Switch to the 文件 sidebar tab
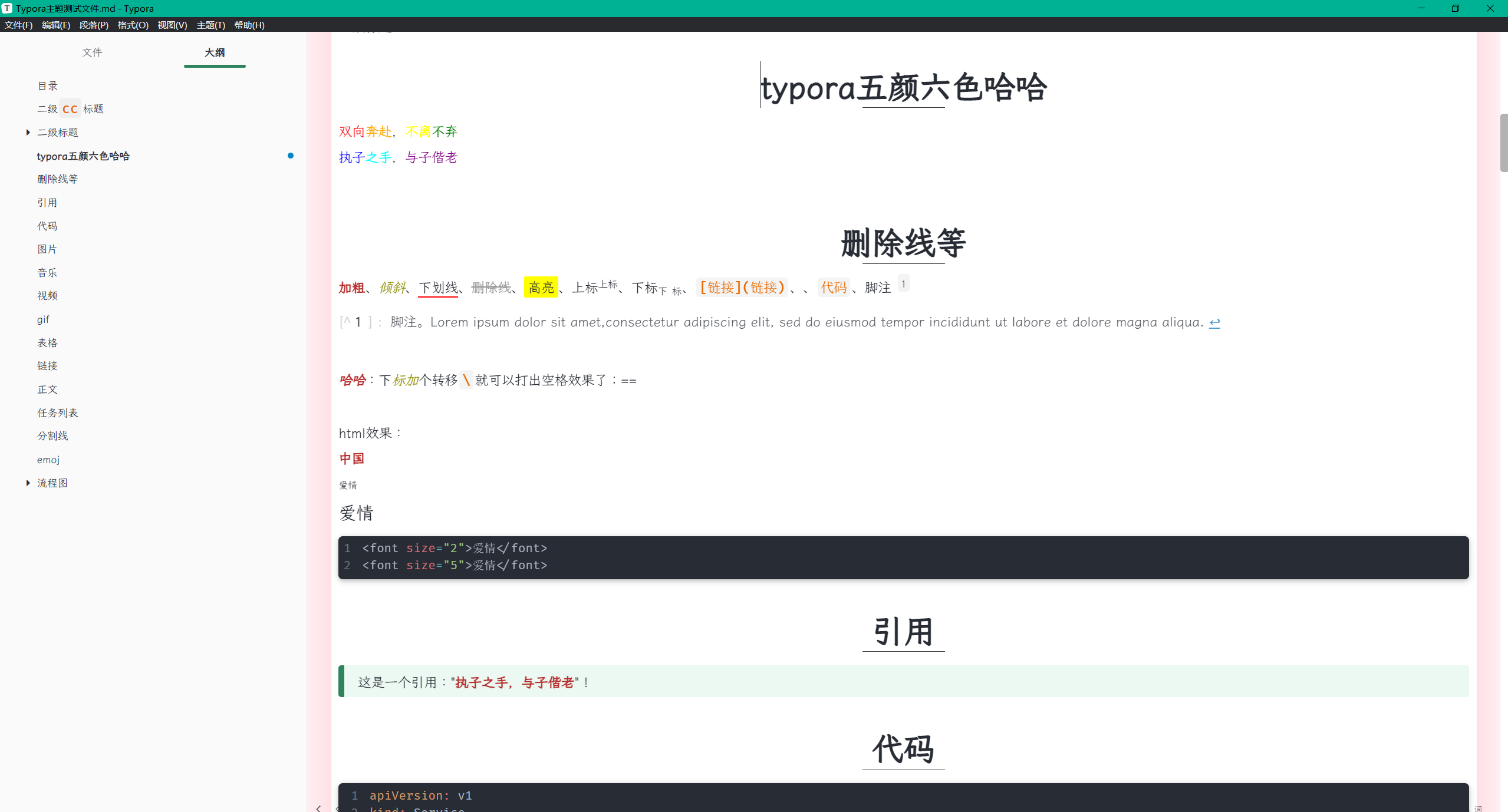This screenshot has height=812, width=1508. [x=92, y=52]
